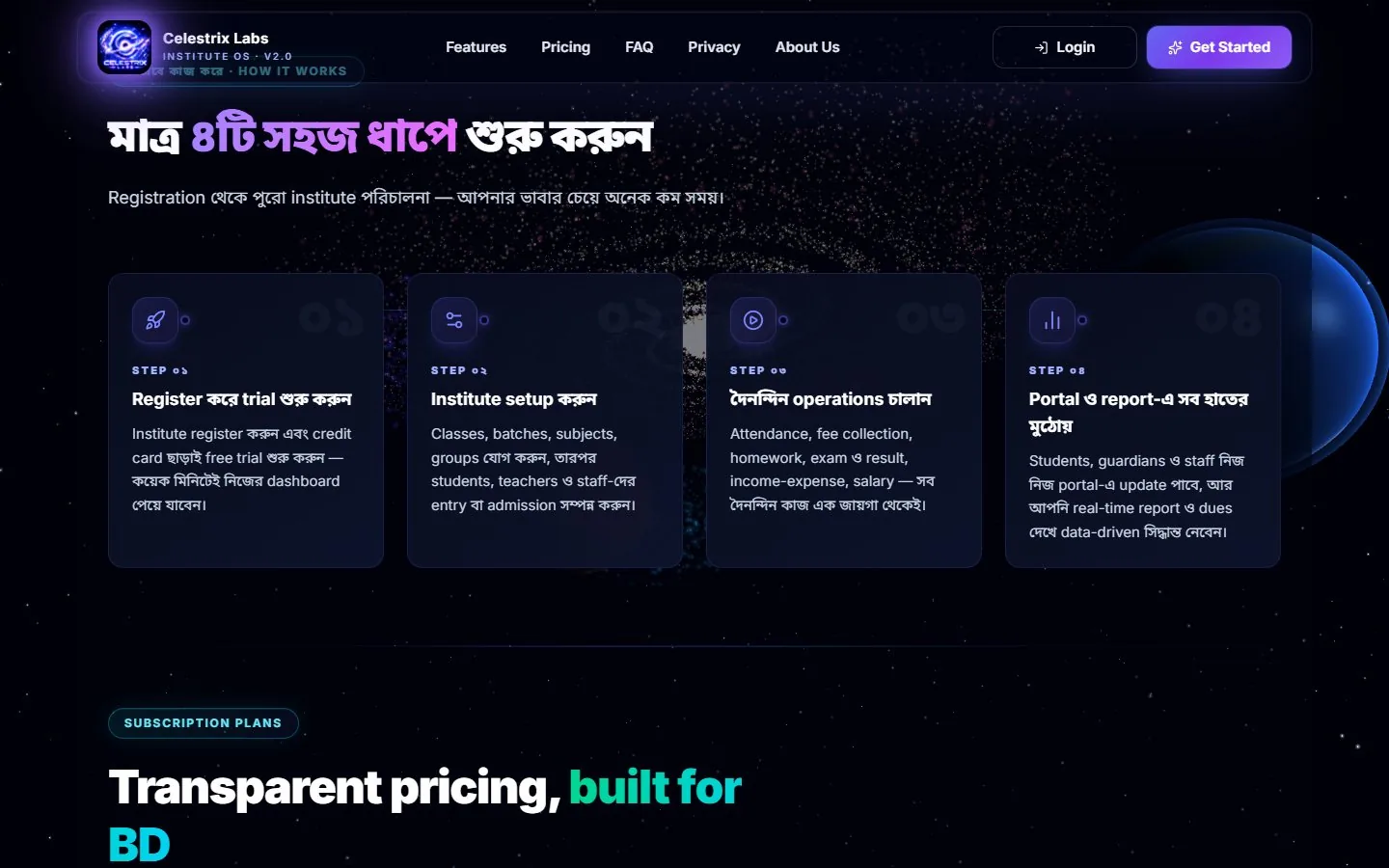Viewport: 1389px width, 868px height.
Task: Click the Get Started button
Action: tap(1218, 47)
